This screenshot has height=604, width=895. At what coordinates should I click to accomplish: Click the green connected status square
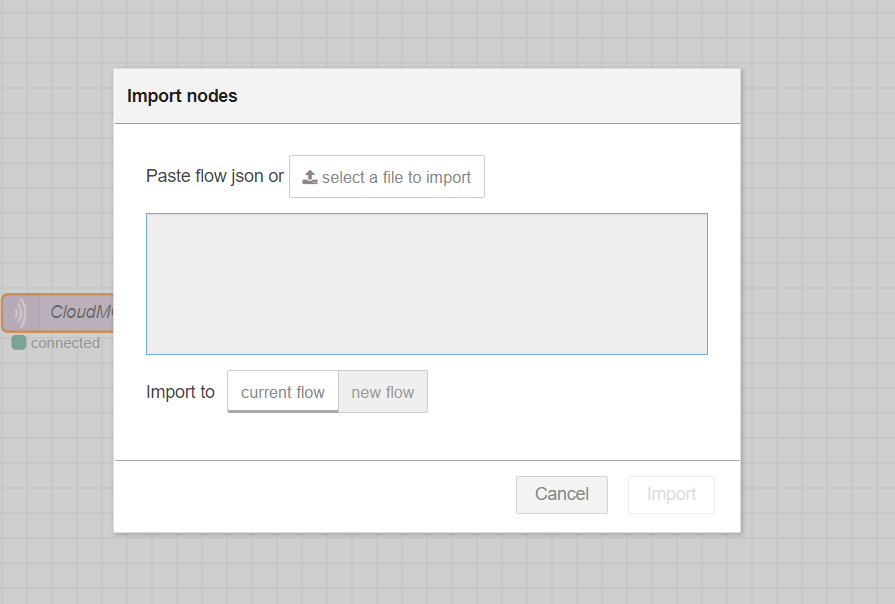19,343
